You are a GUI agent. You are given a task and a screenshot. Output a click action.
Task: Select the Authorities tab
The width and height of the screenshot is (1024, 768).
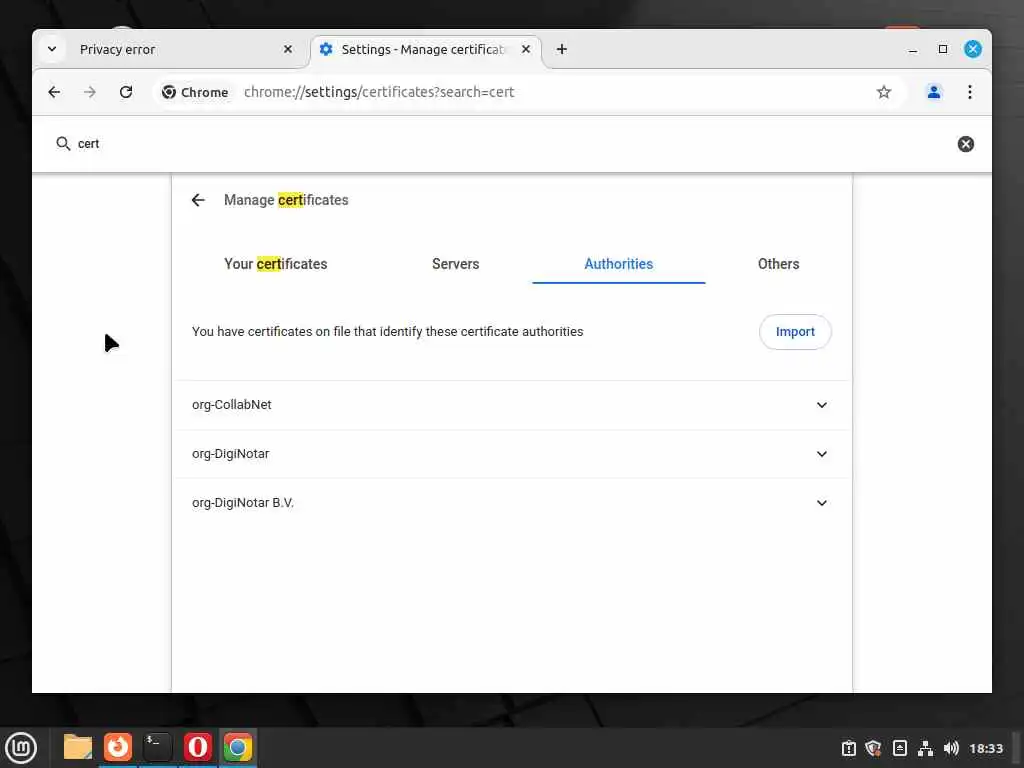point(618,264)
